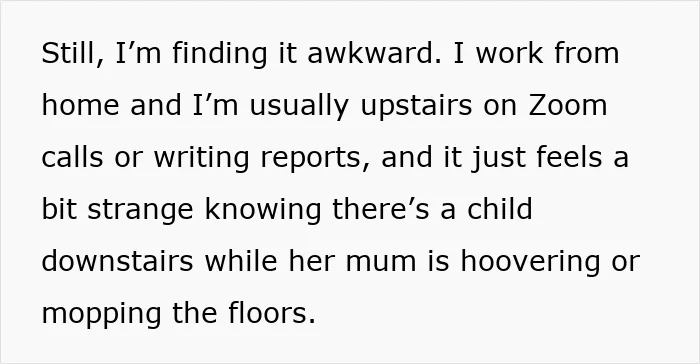700x364 pixels.
Task: Click the word "upstairs"
Action: [416, 107]
